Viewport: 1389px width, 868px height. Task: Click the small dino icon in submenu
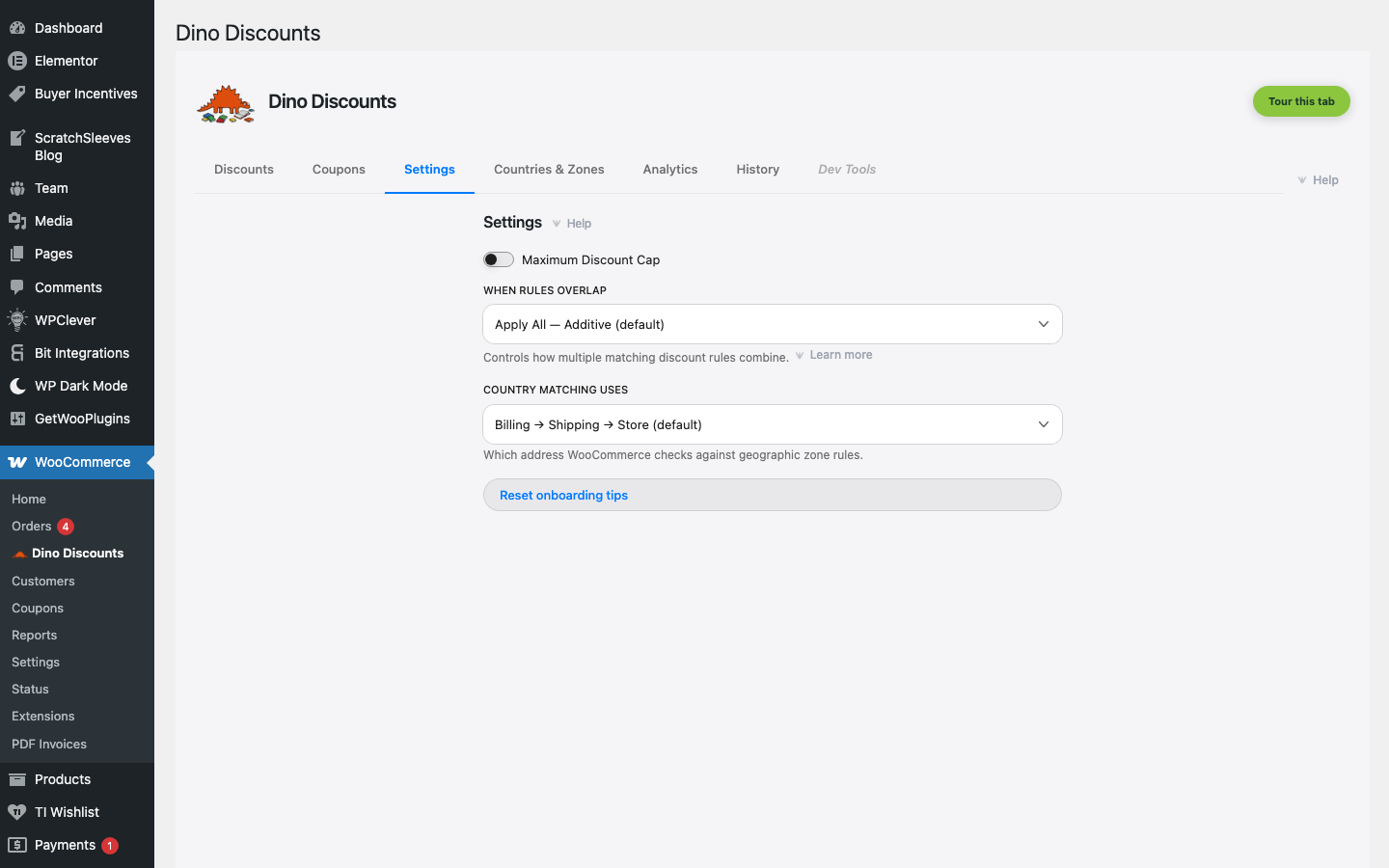click(19, 554)
